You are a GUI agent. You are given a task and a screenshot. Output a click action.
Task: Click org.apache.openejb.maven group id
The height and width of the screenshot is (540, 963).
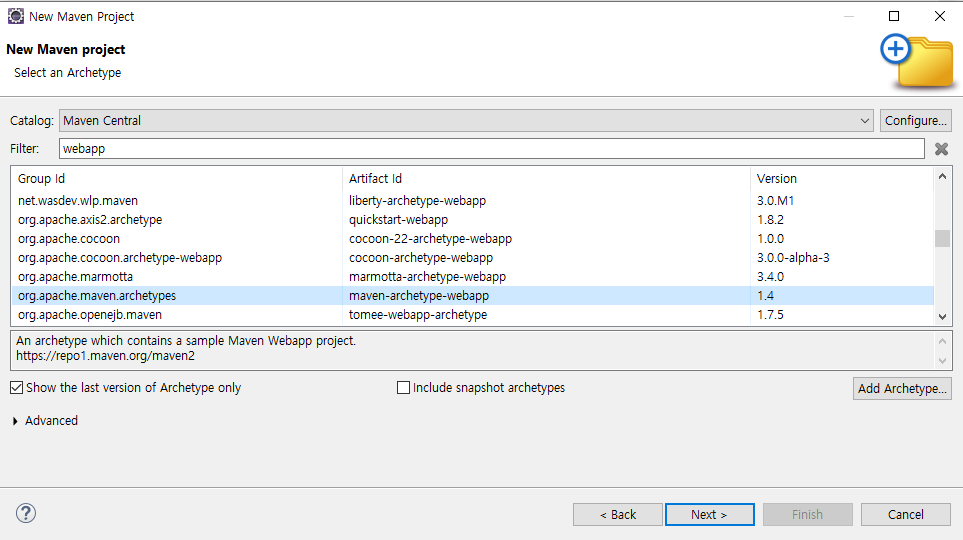90,315
